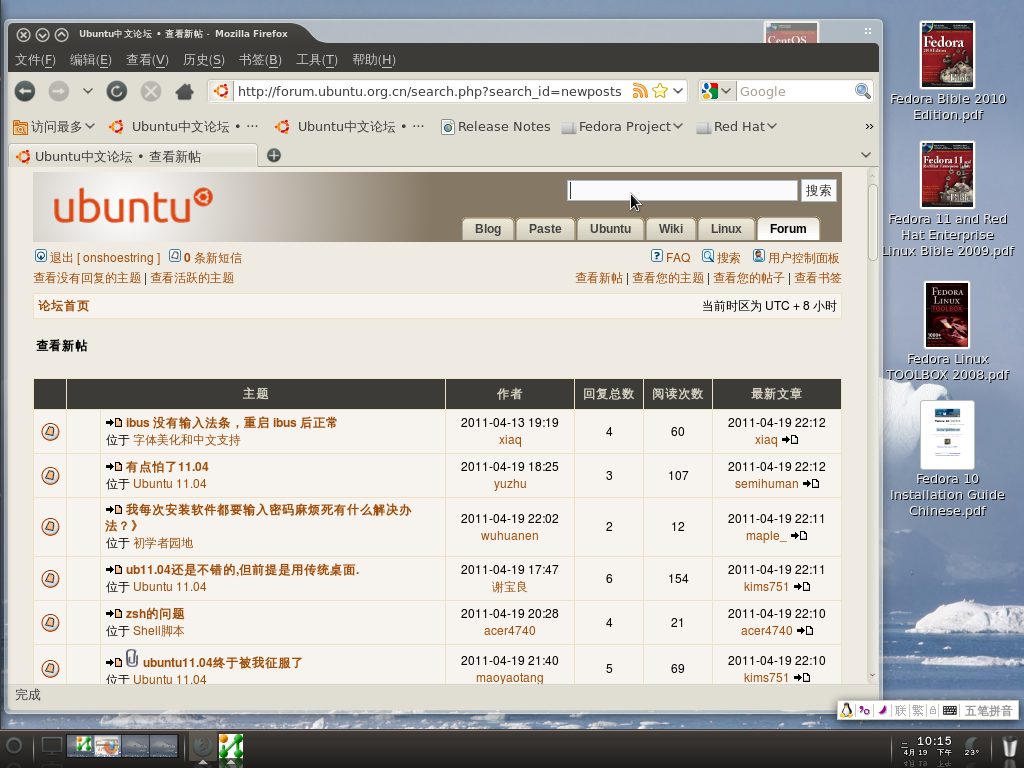
Task: Switch to the Paste site tab
Action: point(545,229)
